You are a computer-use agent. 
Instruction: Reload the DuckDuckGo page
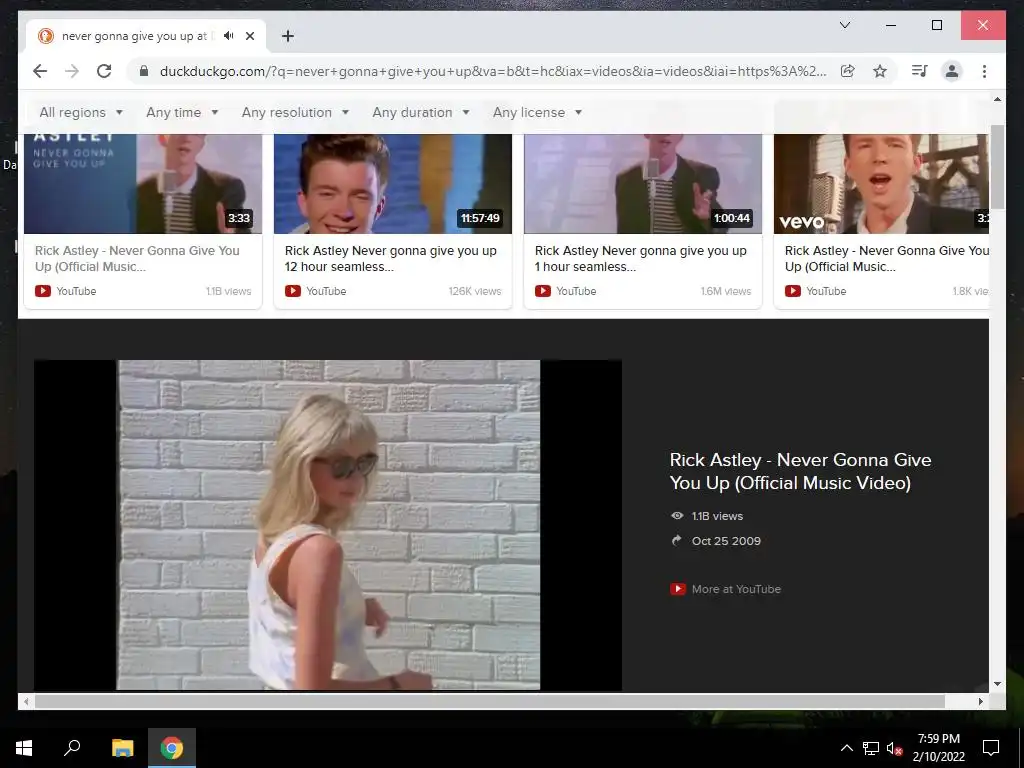[x=104, y=71]
